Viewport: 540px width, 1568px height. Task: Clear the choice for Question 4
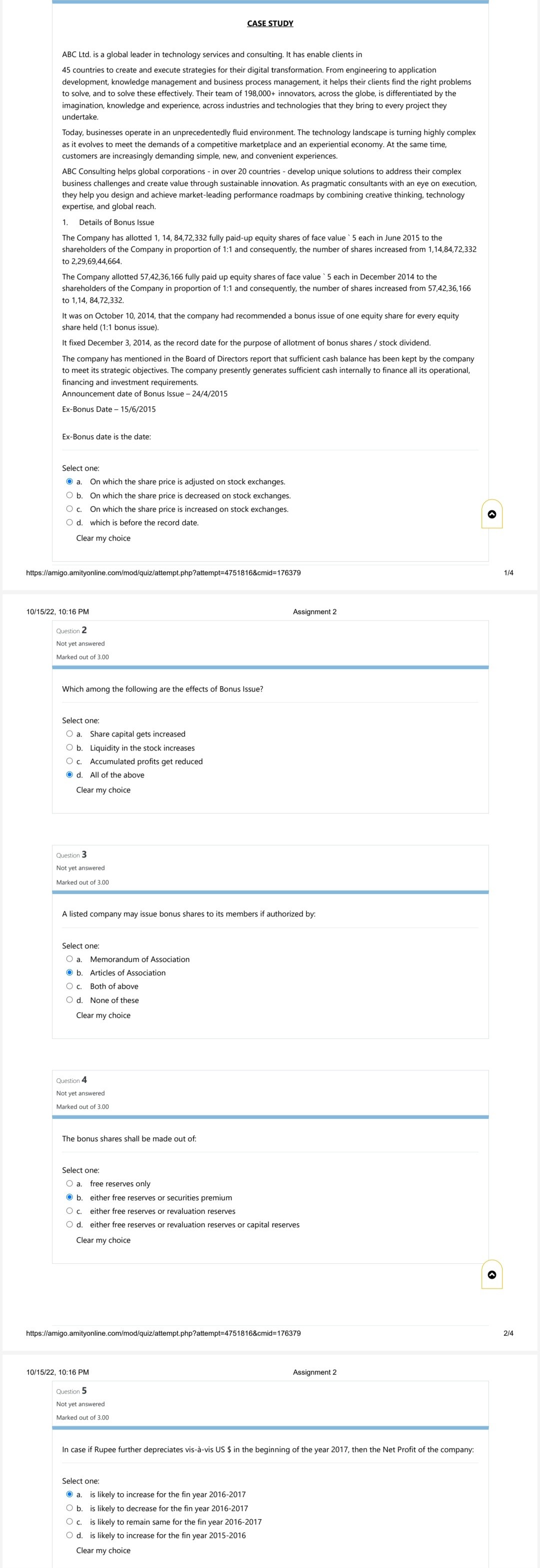click(x=102, y=1240)
